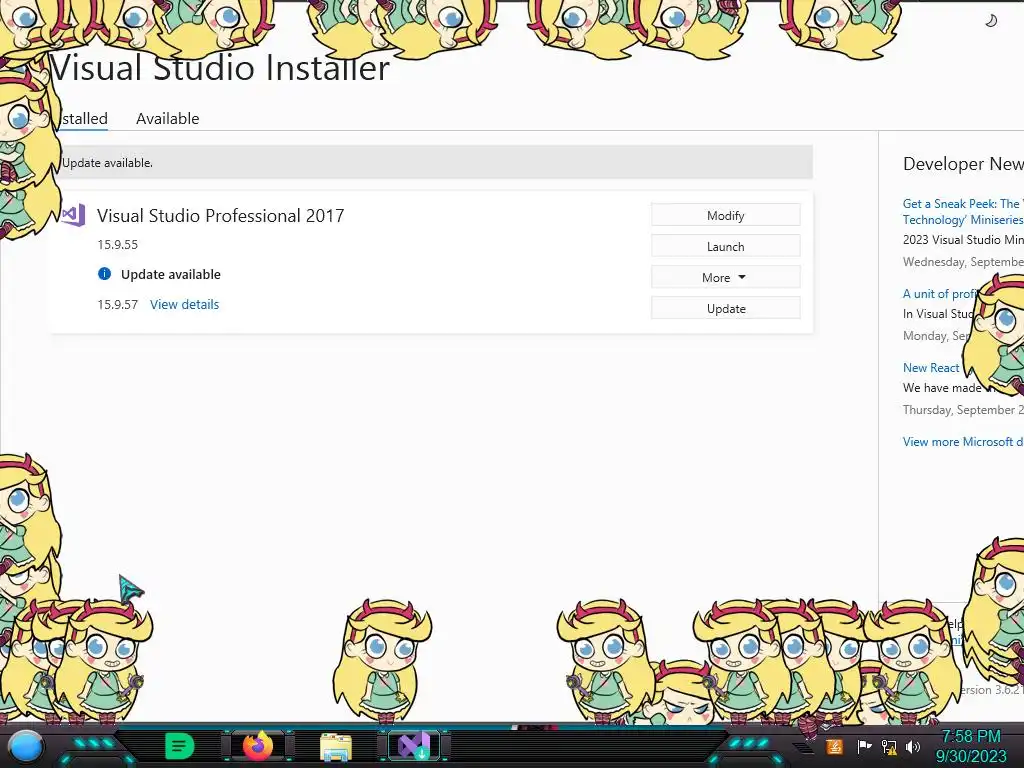Click the Modify button
Viewport: 1024px width, 768px height.
click(x=726, y=215)
